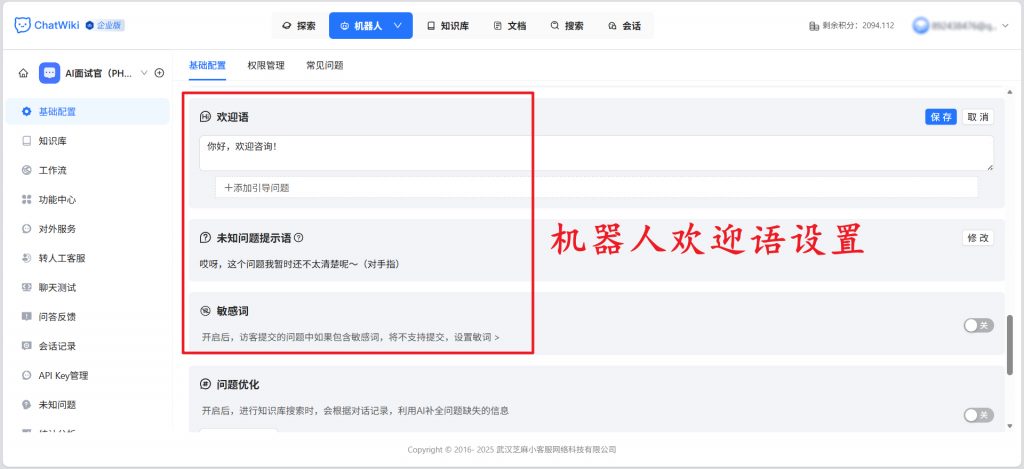The height and width of the screenshot is (469, 1024).
Task: Click the 基础配置 gear icon in sidebar
Action: [x=26, y=112]
